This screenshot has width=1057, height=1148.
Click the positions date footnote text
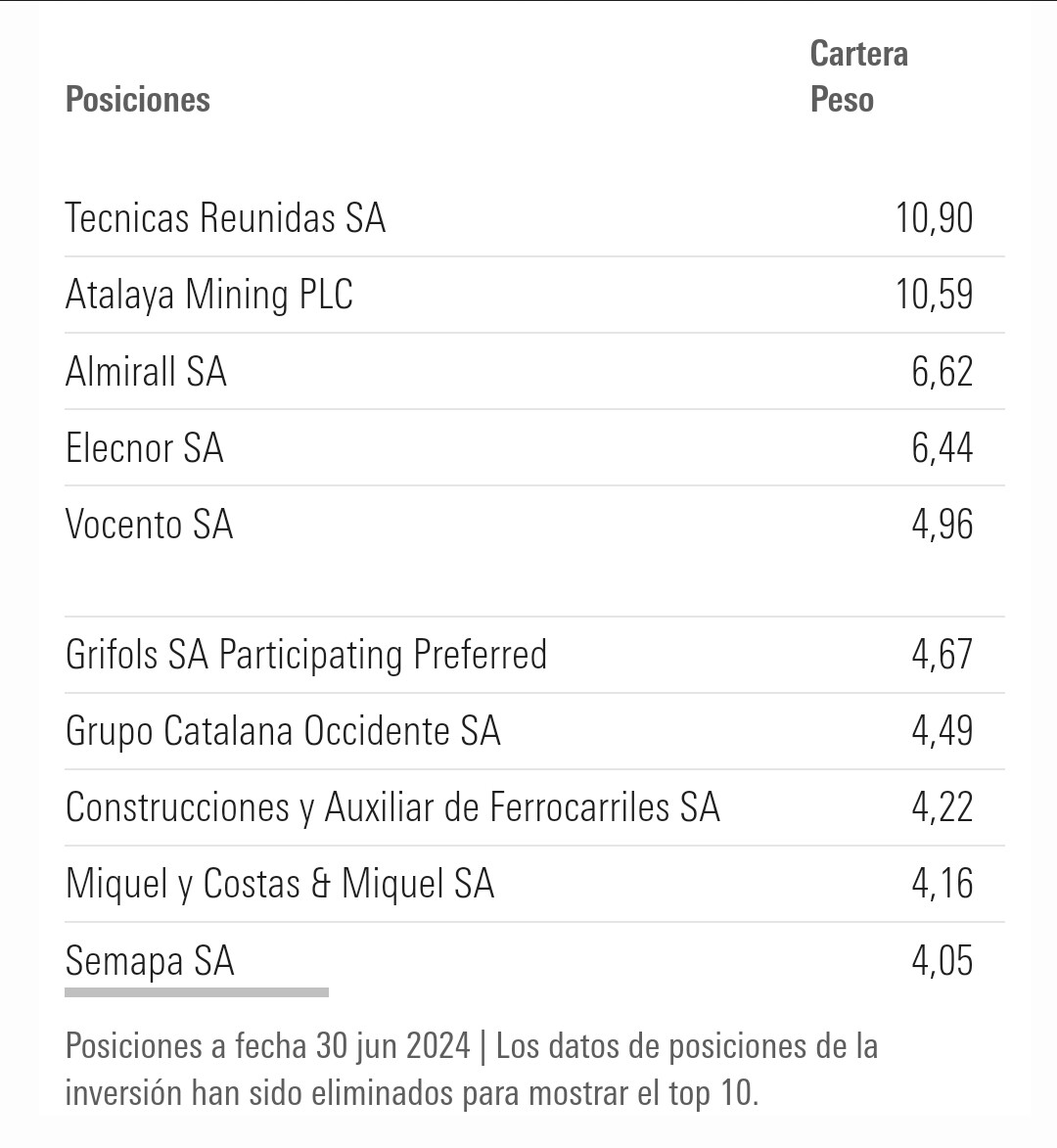click(472, 1069)
